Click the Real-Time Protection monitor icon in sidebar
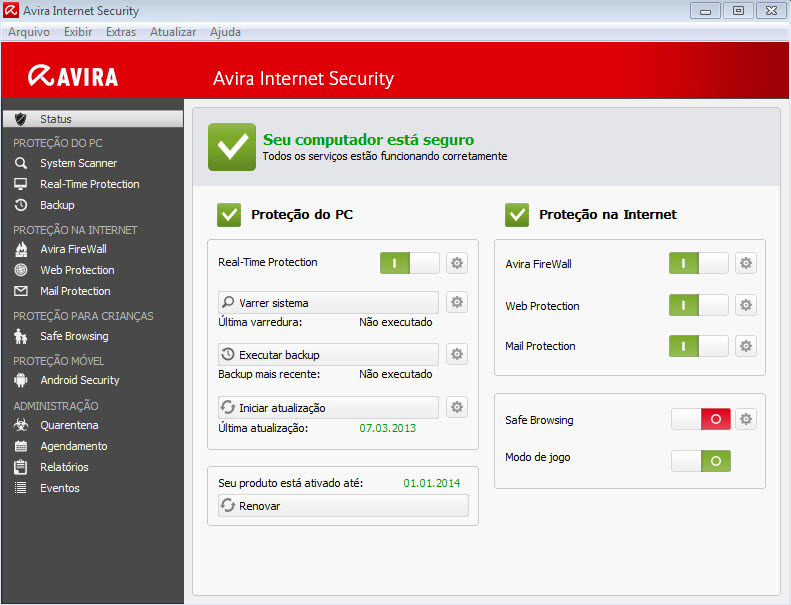The width and height of the screenshot is (791, 605). pyautogui.click(x=21, y=184)
